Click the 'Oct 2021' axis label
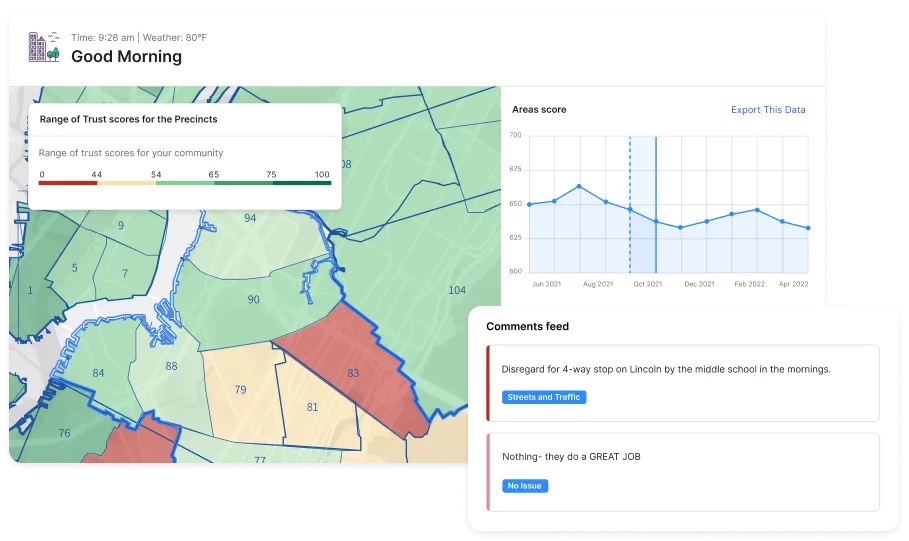This screenshot has height=541, width=909. pyautogui.click(x=648, y=284)
